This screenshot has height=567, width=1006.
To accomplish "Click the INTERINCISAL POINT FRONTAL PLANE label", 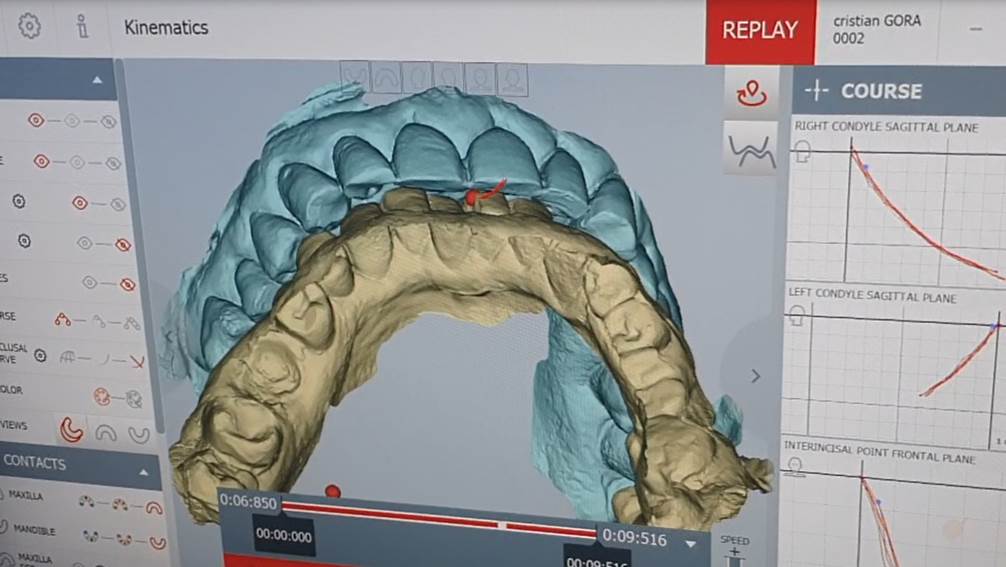I will [879, 453].
